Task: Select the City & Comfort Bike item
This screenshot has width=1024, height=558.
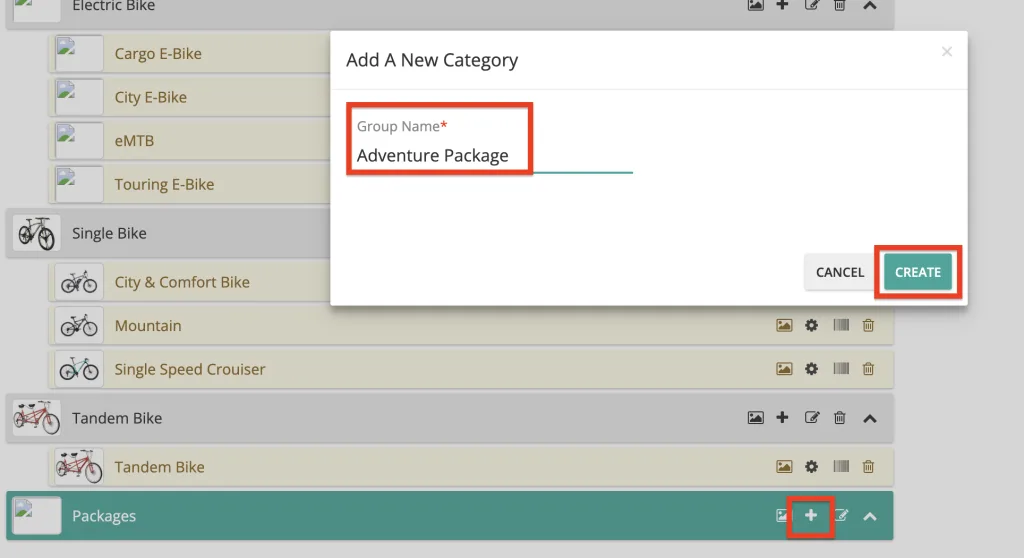Action: point(182,282)
